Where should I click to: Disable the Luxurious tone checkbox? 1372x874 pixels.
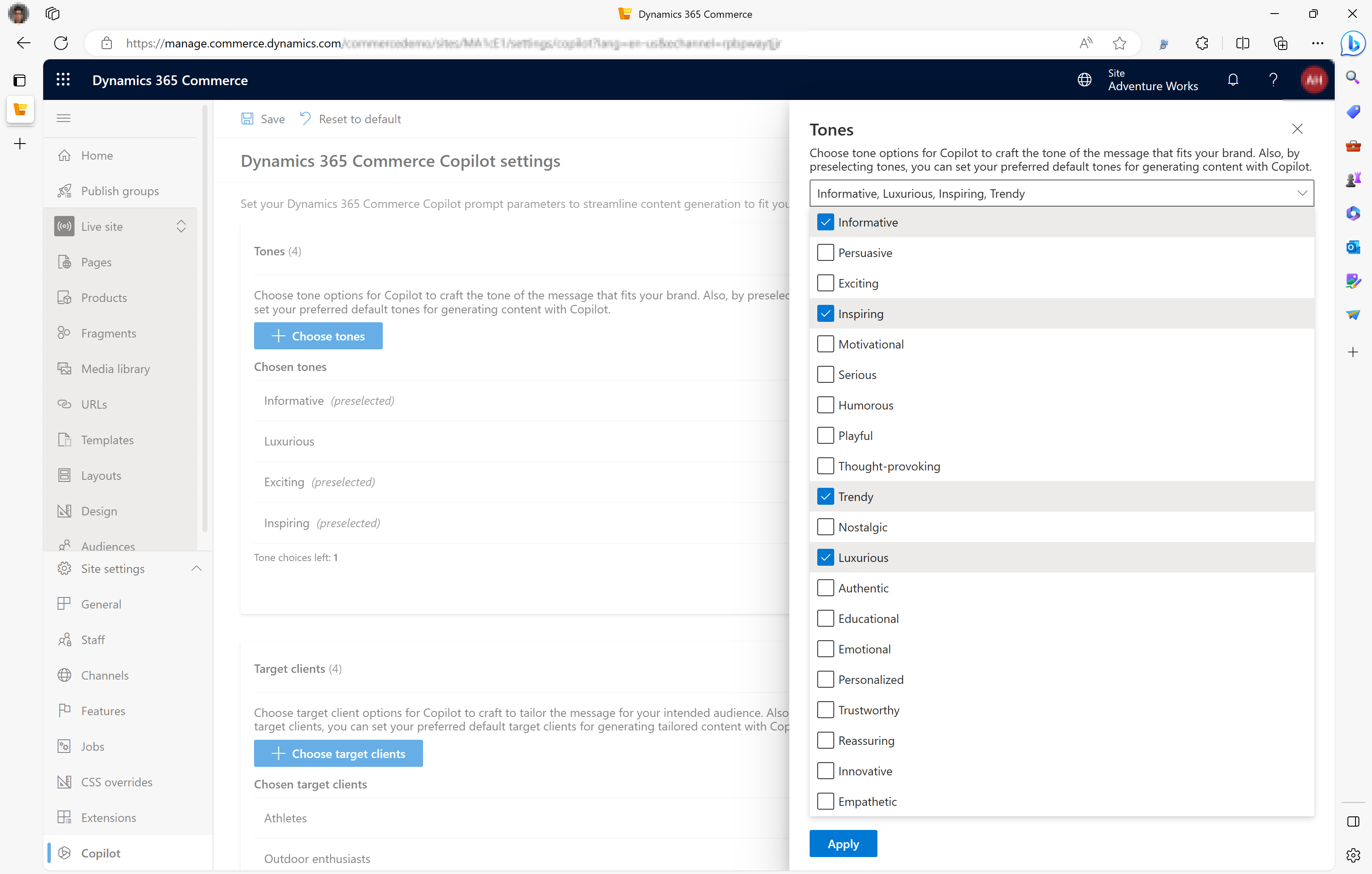point(824,557)
